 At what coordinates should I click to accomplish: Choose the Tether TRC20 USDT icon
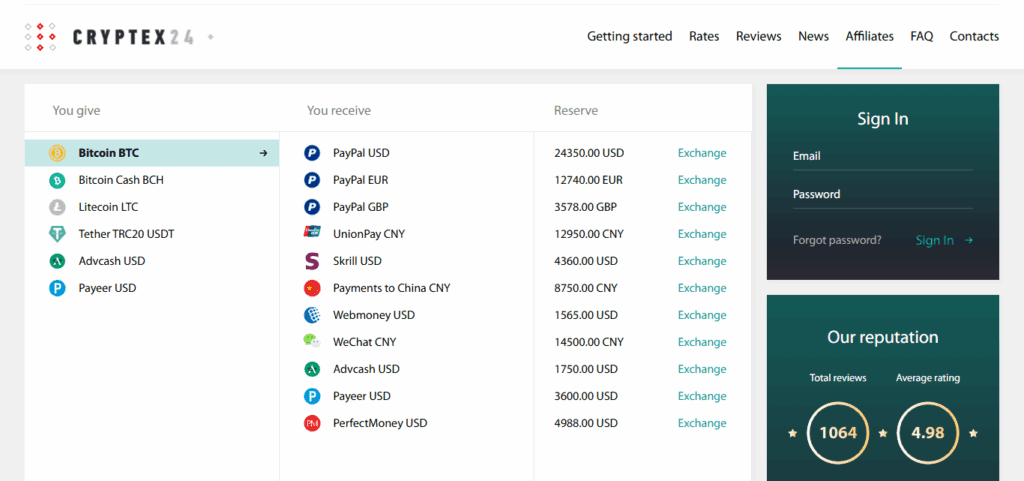pos(57,234)
